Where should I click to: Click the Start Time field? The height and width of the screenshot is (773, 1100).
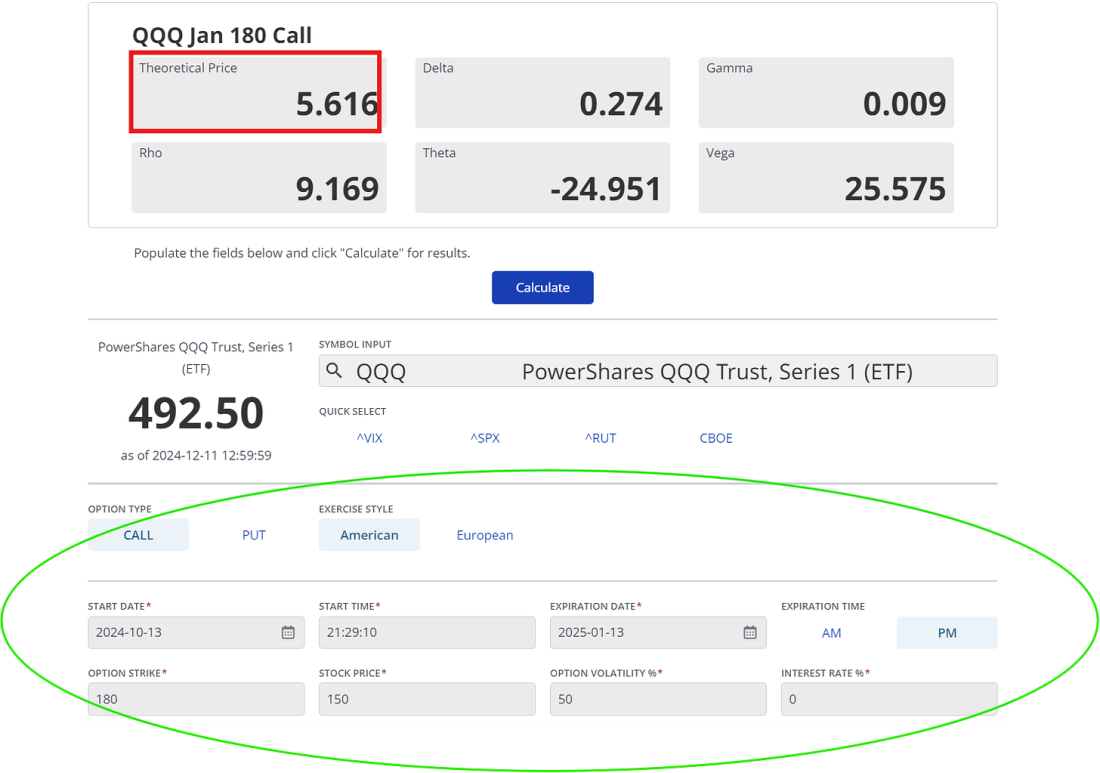point(426,632)
